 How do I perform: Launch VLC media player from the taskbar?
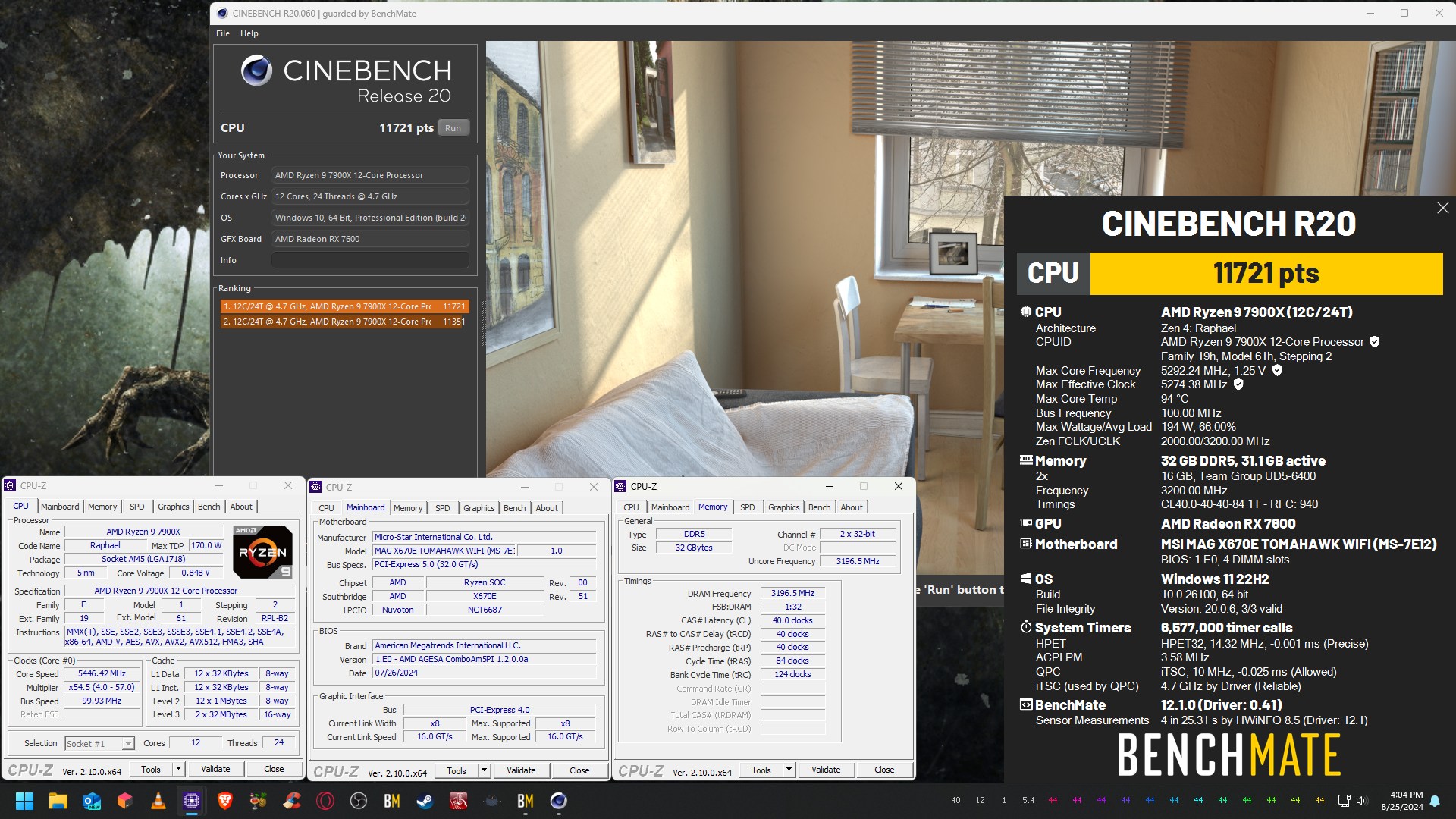[158, 801]
